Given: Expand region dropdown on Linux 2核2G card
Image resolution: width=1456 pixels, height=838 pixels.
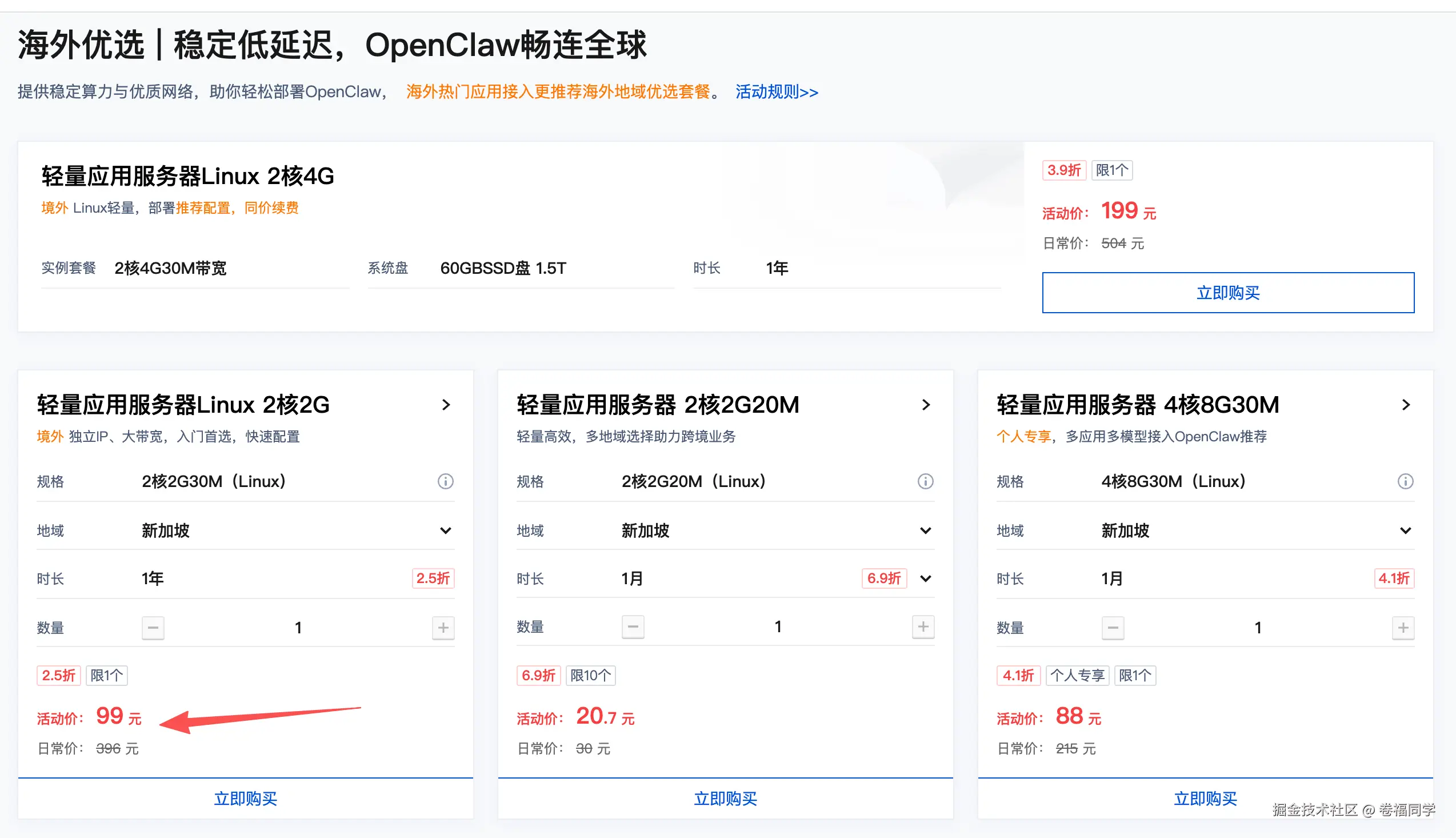Looking at the screenshot, I should click(445, 530).
